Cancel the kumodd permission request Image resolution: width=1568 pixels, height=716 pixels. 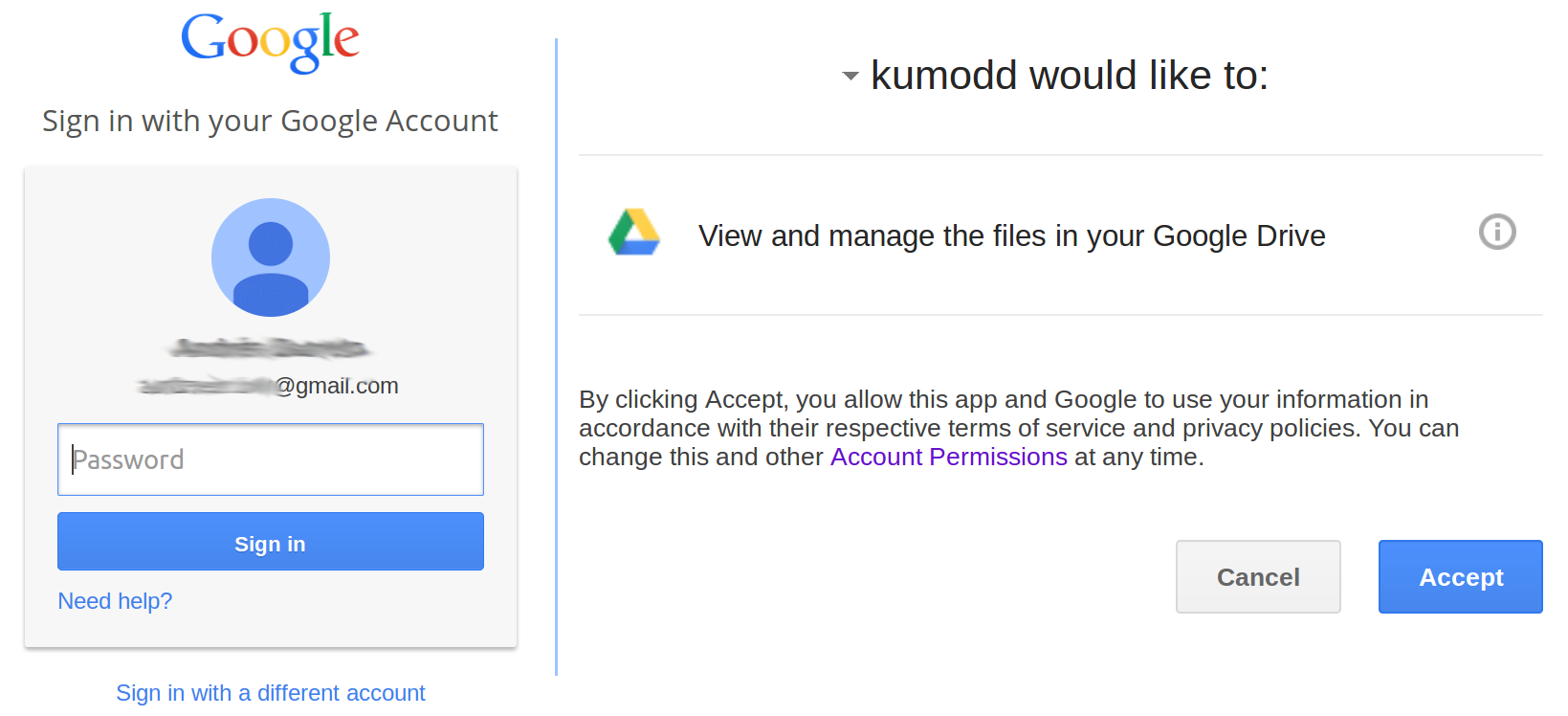[x=1257, y=576]
